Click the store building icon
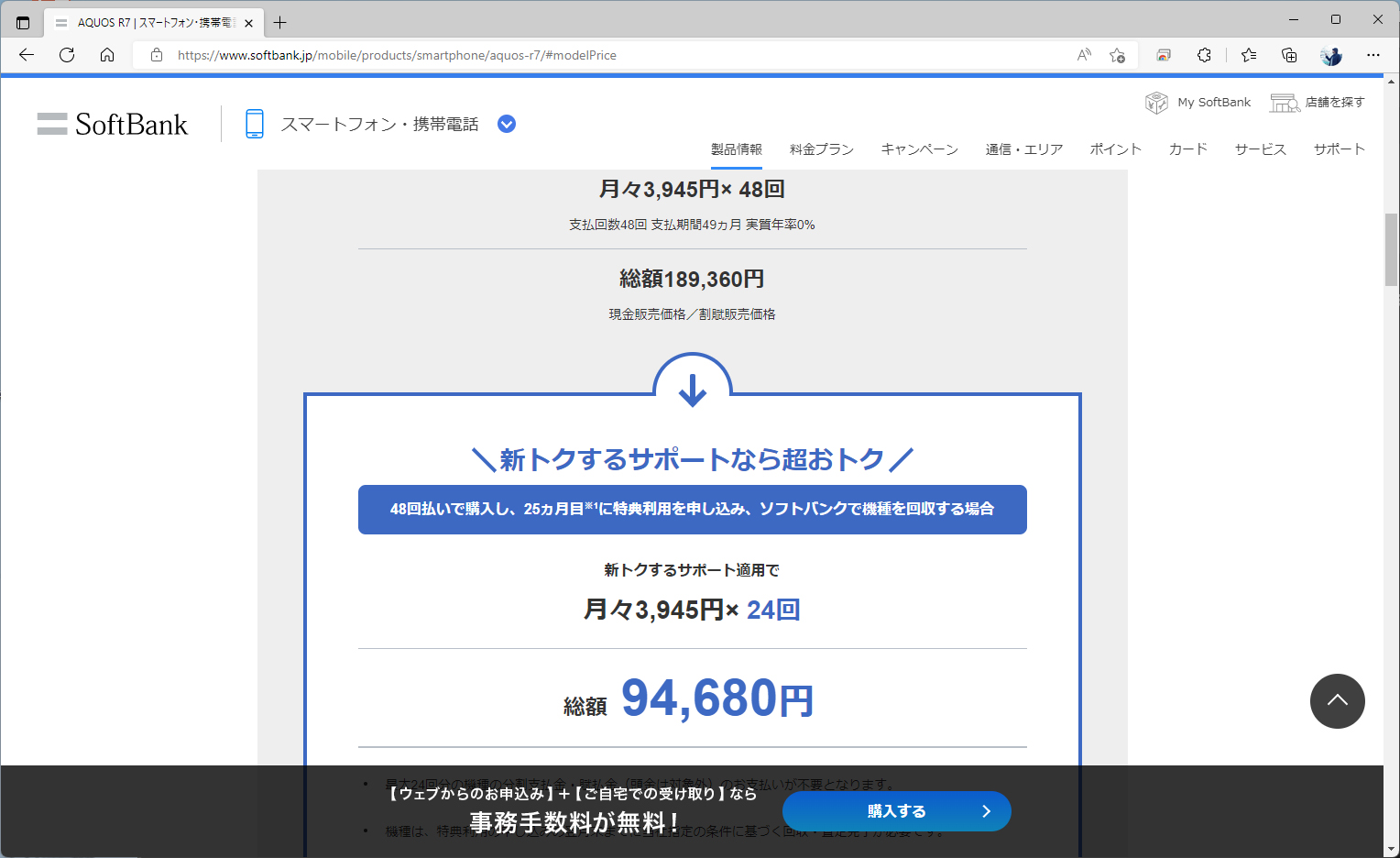Image resolution: width=1400 pixels, height=858 pixels. click(1285, 103)
